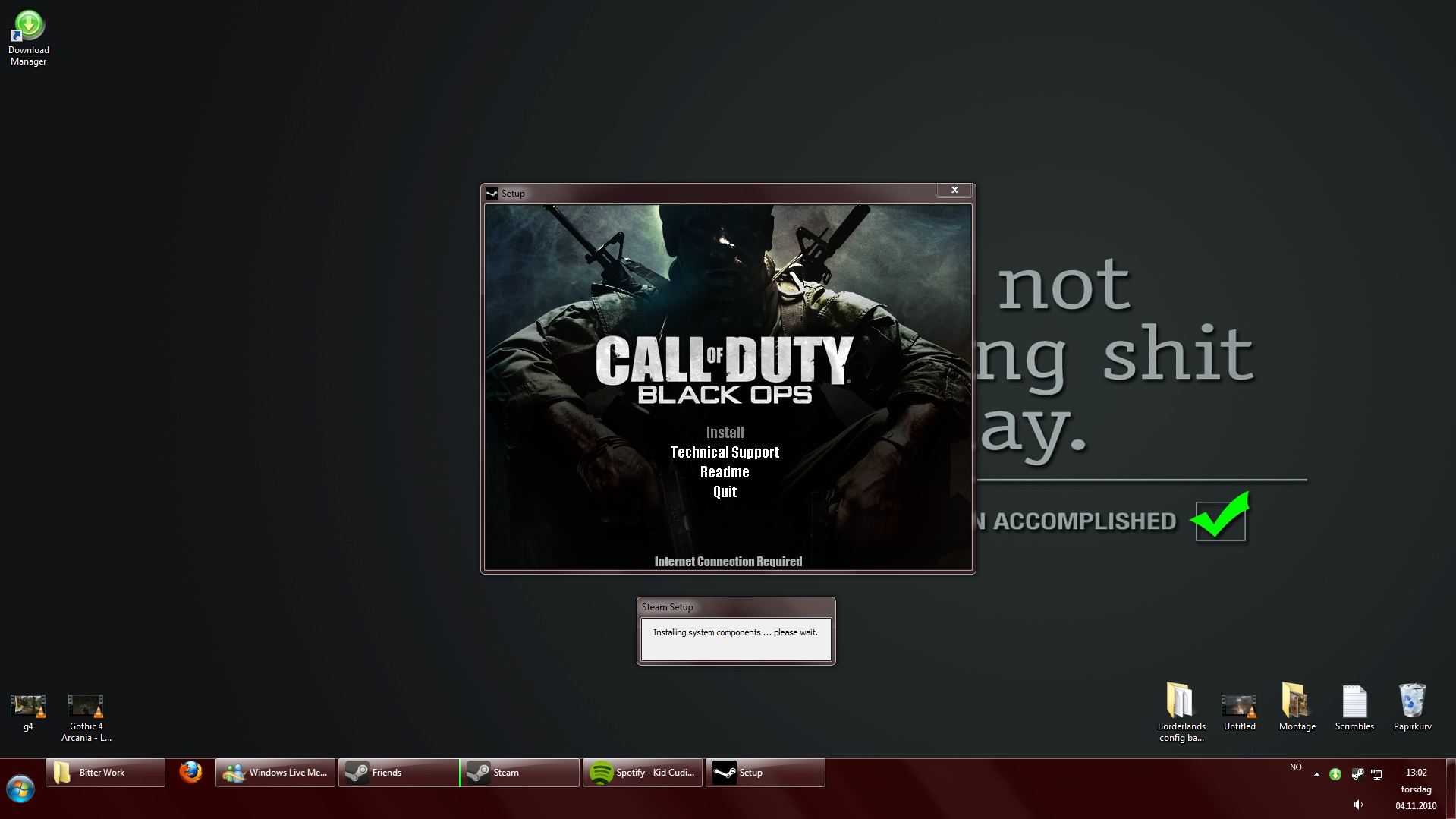Click the Setup taskbar button
The height and width of the screenshot is (819, 1456).
766,773
